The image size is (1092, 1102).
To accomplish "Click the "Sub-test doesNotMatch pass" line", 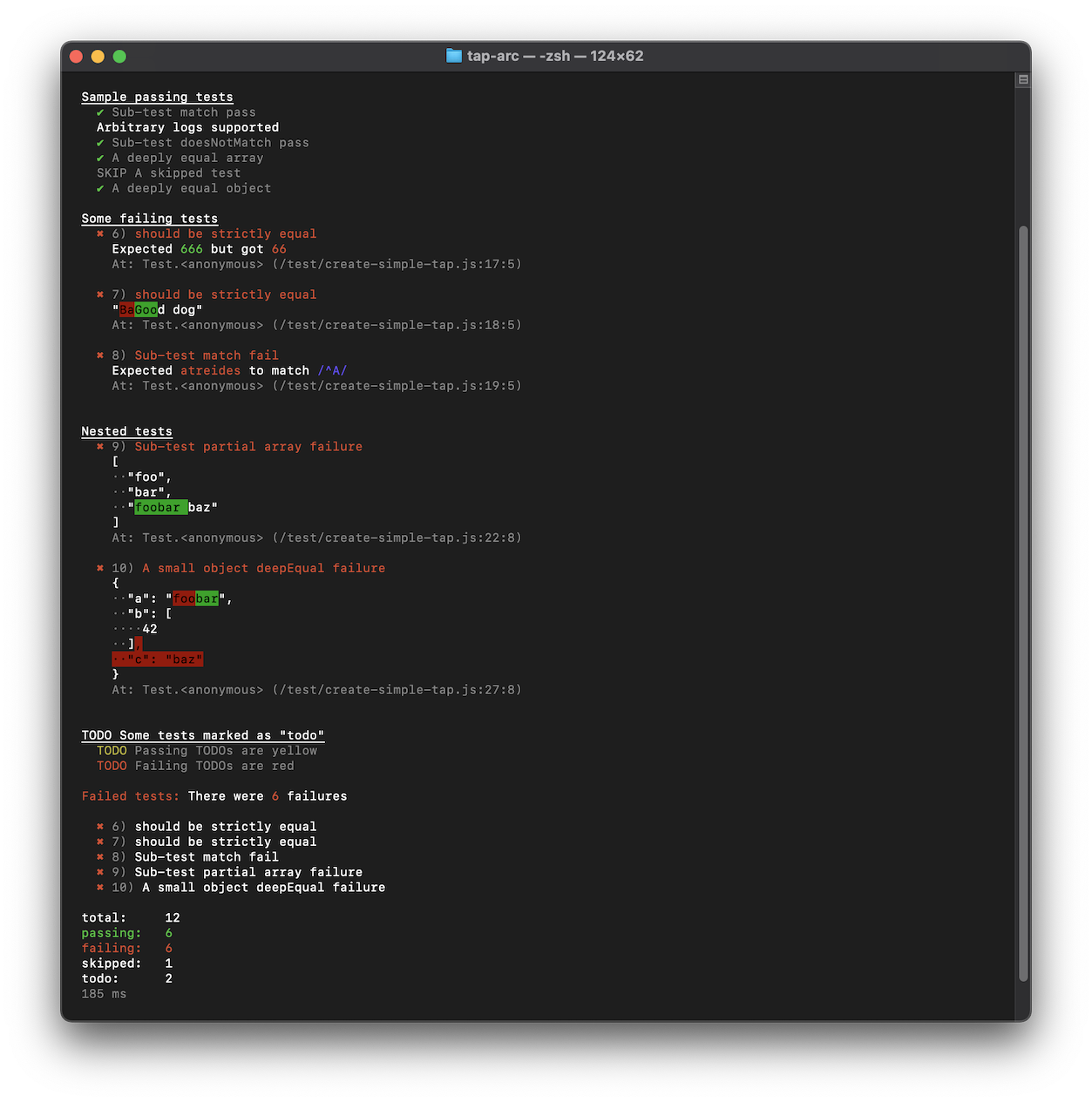I will tap(202, 143).
